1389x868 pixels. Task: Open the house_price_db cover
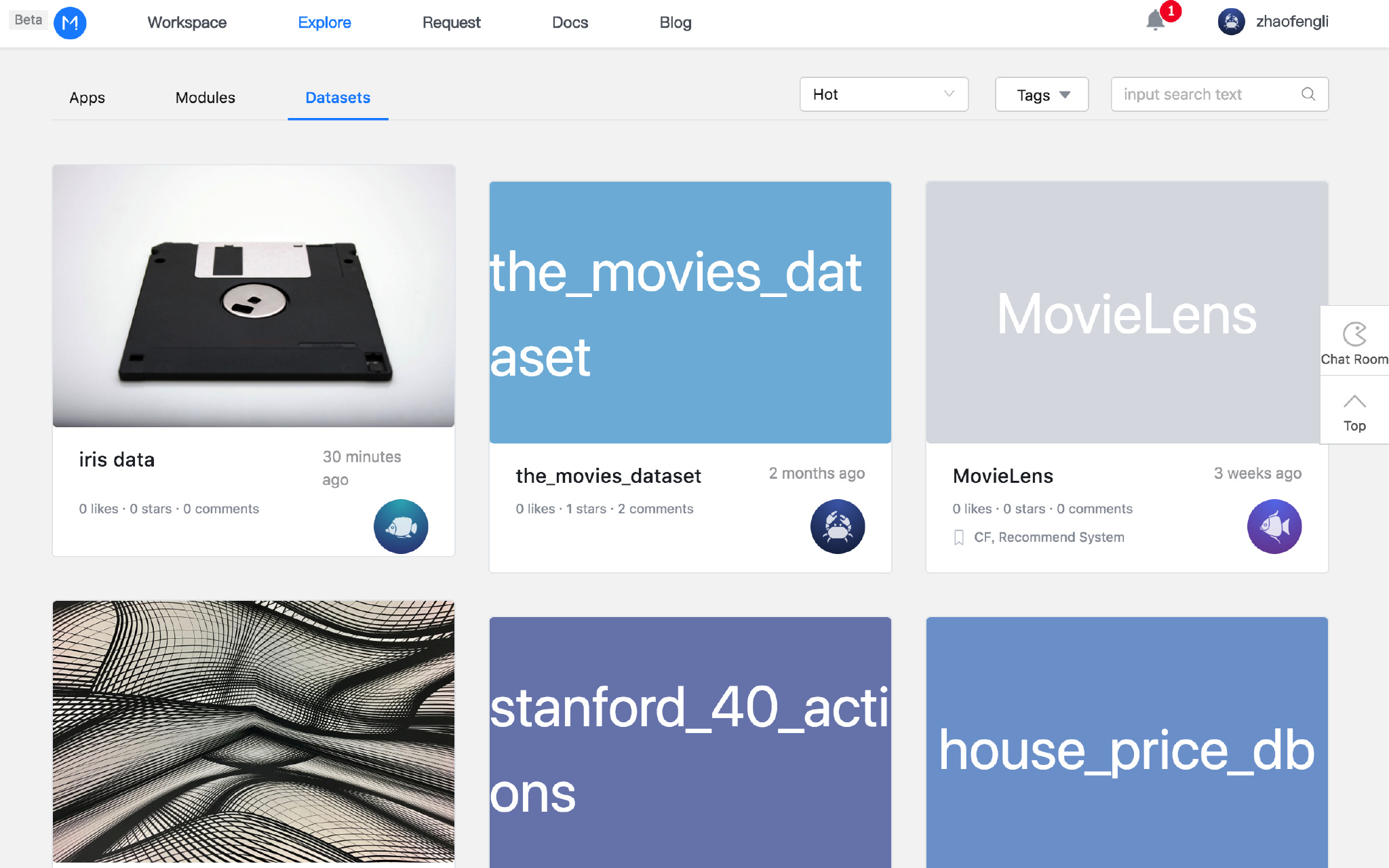tap(1127, 743)
